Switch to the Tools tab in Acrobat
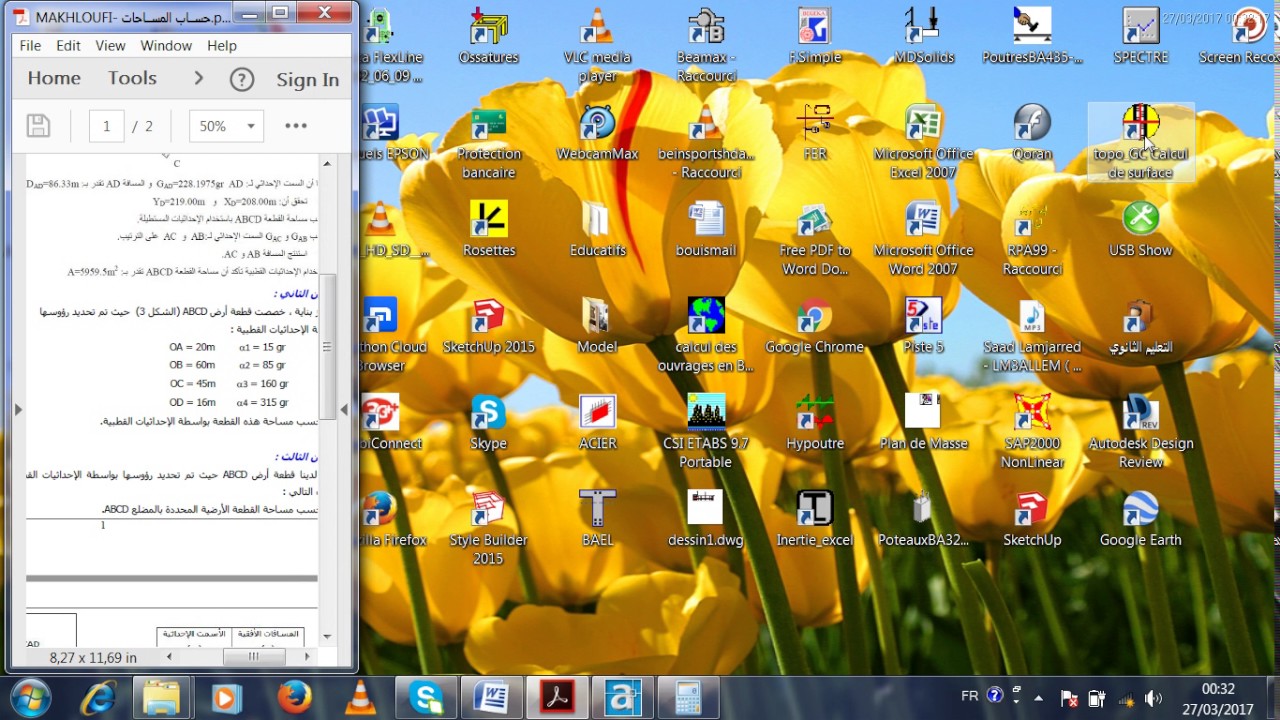The width and height of the screenshot is (1280, 720). pyautogui.click(x=132, y=79)
